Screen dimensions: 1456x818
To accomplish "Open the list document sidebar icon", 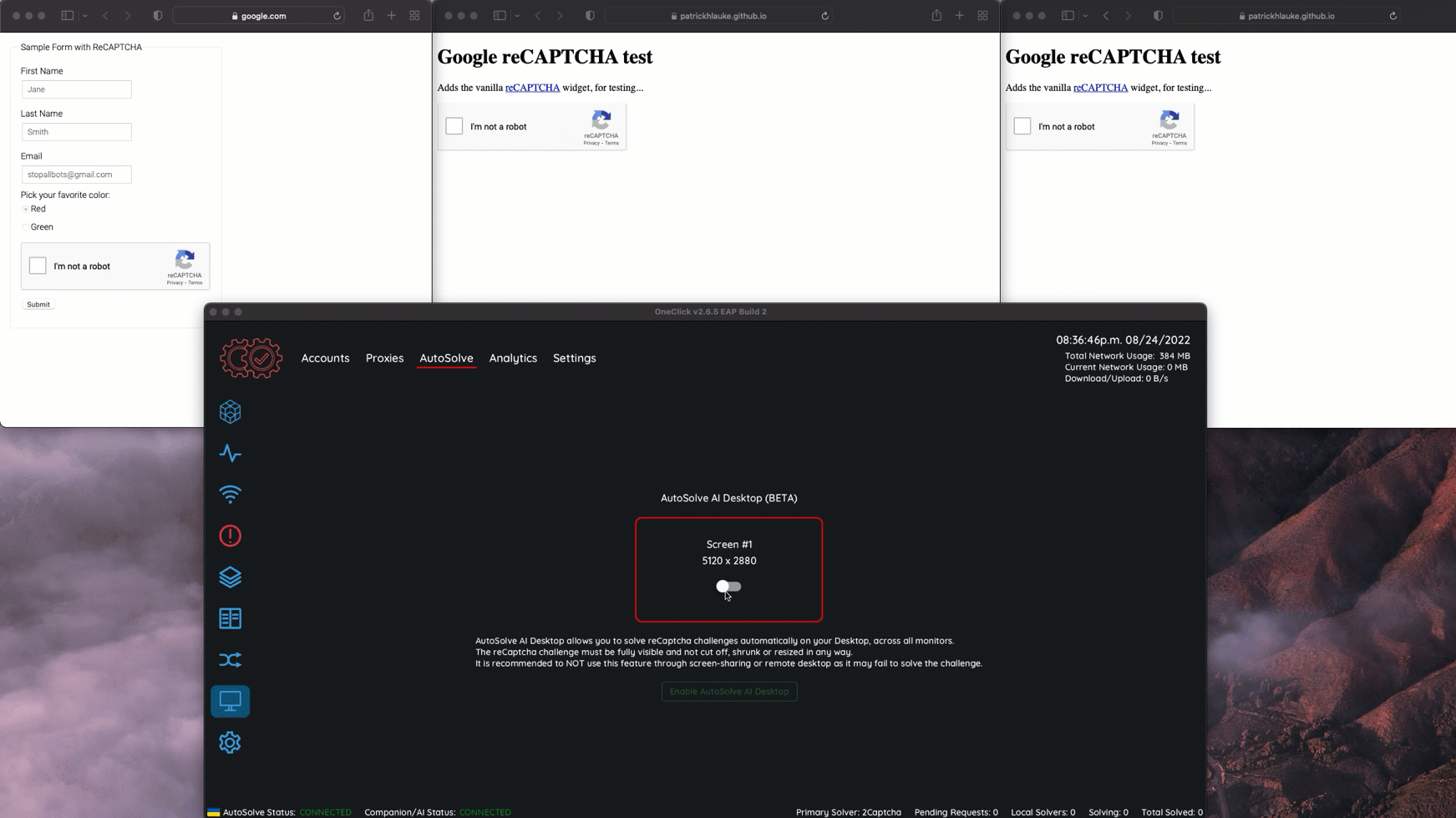I will (x=230, y=618).
